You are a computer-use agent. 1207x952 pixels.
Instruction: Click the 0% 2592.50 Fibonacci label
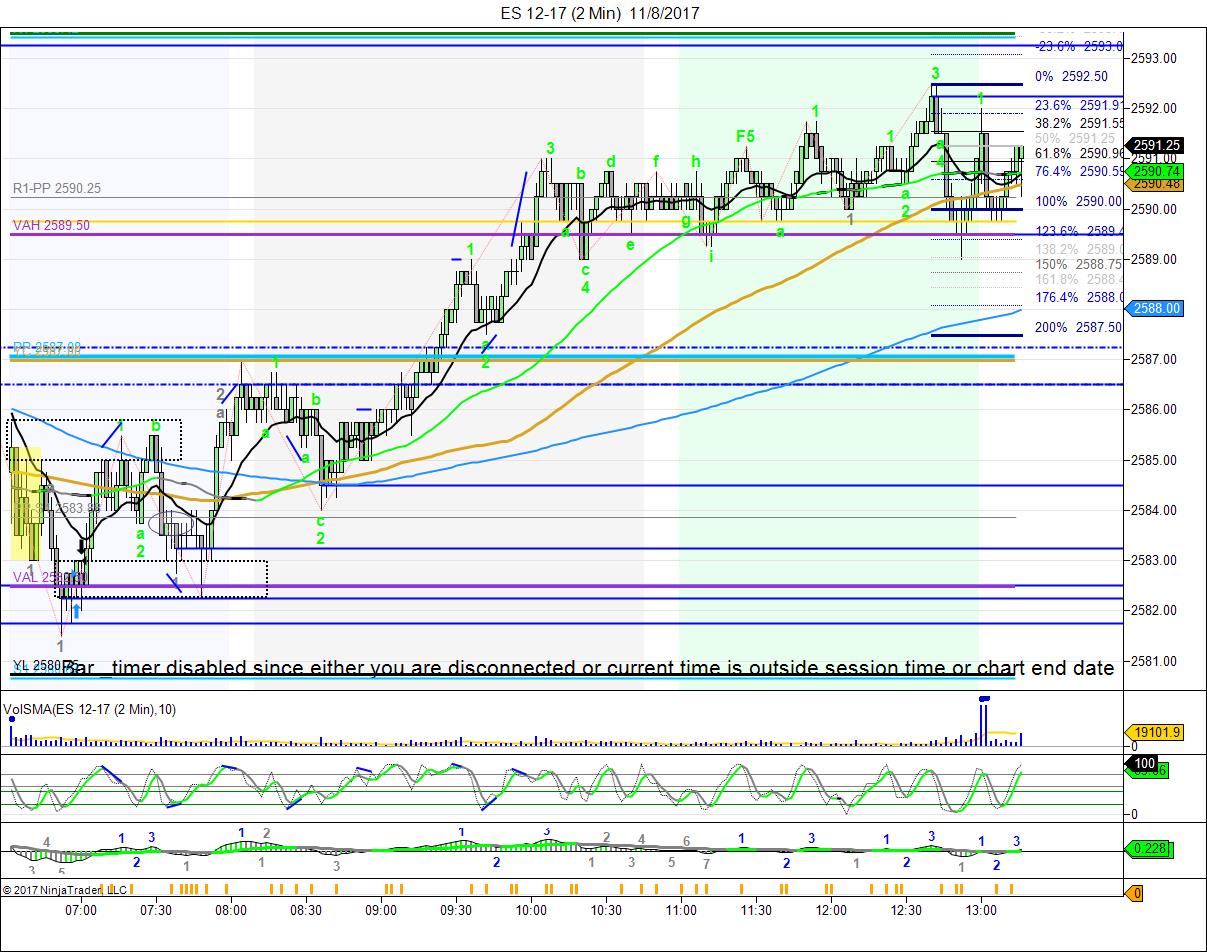pos(1071,76)
